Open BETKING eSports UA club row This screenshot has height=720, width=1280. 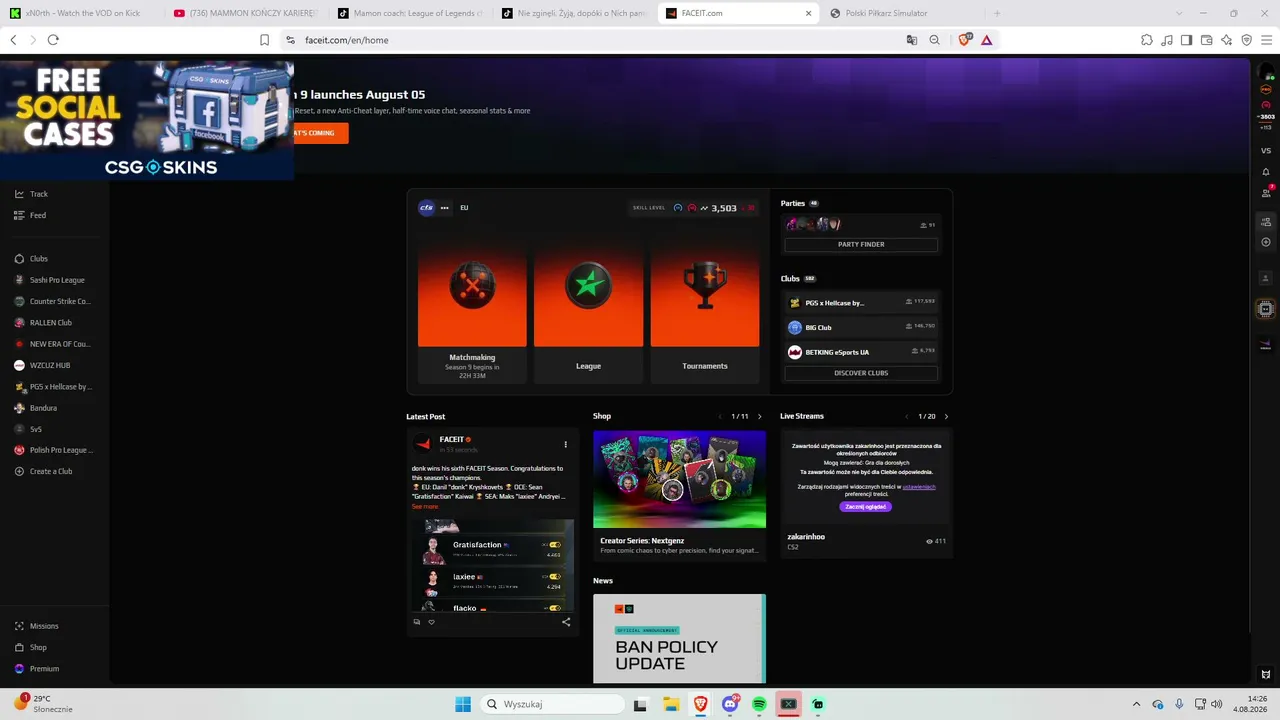[x=861, y=352]
